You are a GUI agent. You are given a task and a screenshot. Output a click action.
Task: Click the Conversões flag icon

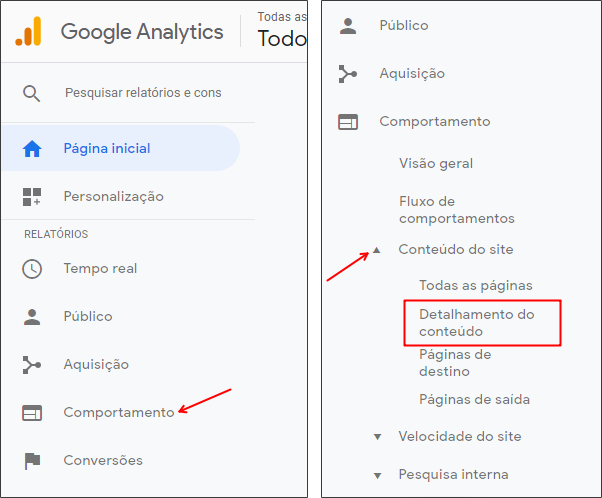32,461
